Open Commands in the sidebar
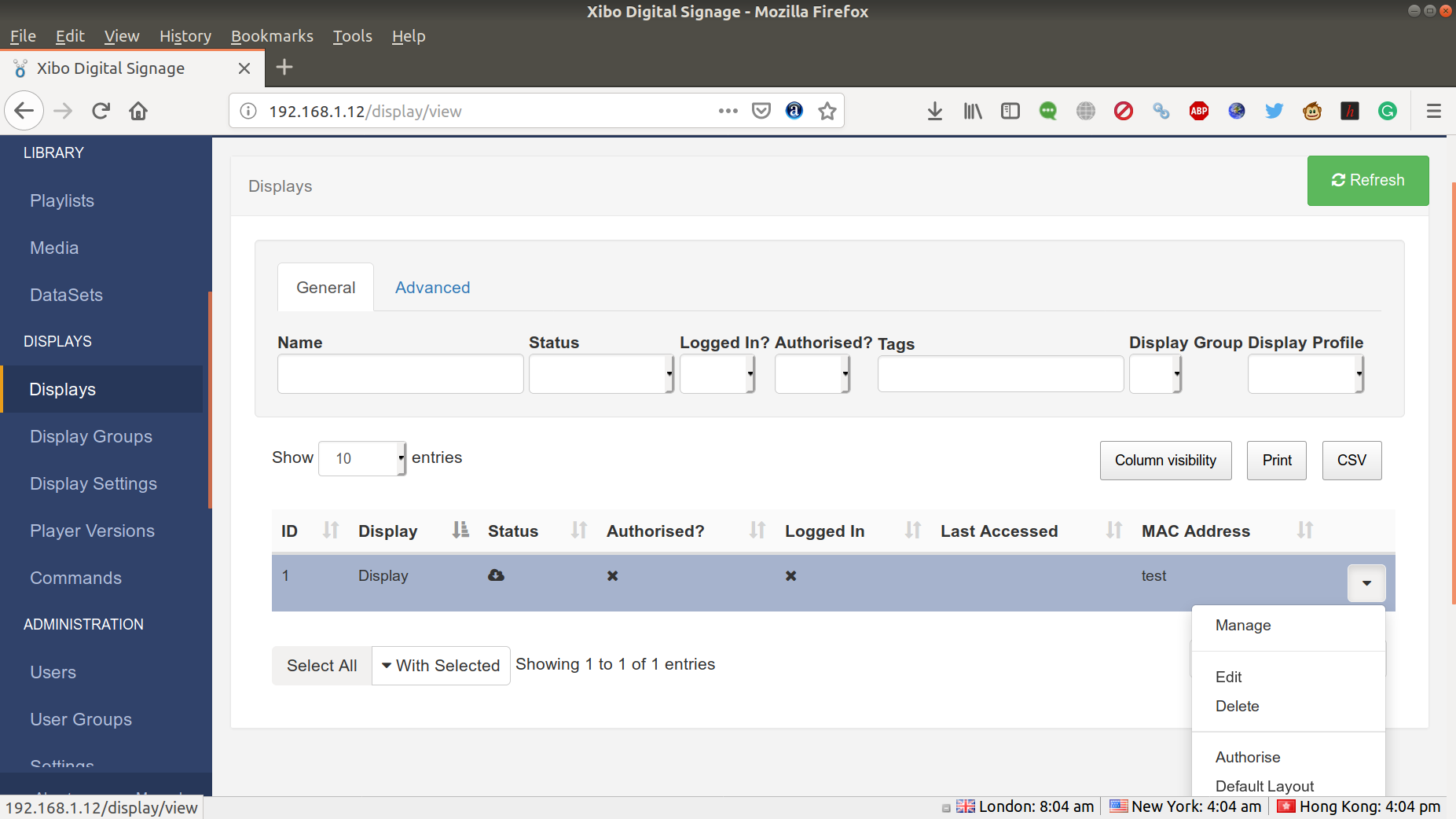This screenshot has width=1456, height=819. click(x=75, y=578)
